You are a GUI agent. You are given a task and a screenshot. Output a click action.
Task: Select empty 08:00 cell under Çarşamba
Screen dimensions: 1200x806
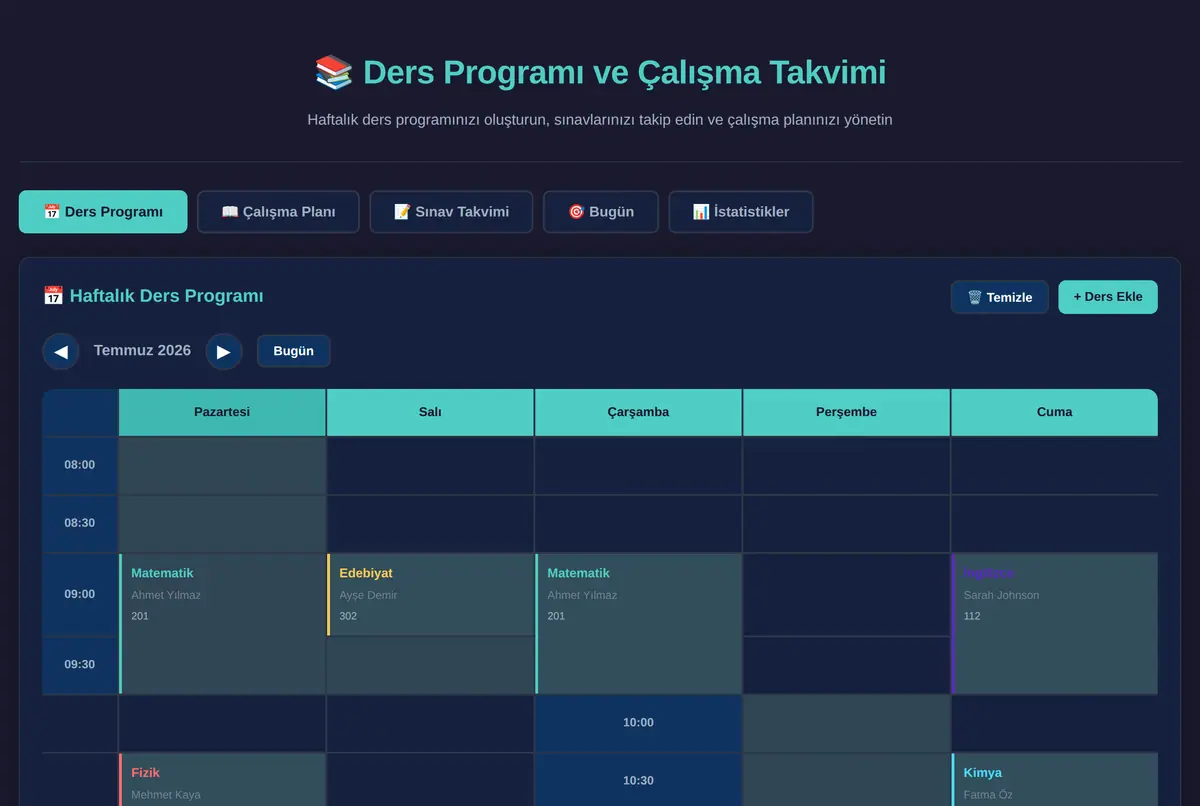click(638, 465)
